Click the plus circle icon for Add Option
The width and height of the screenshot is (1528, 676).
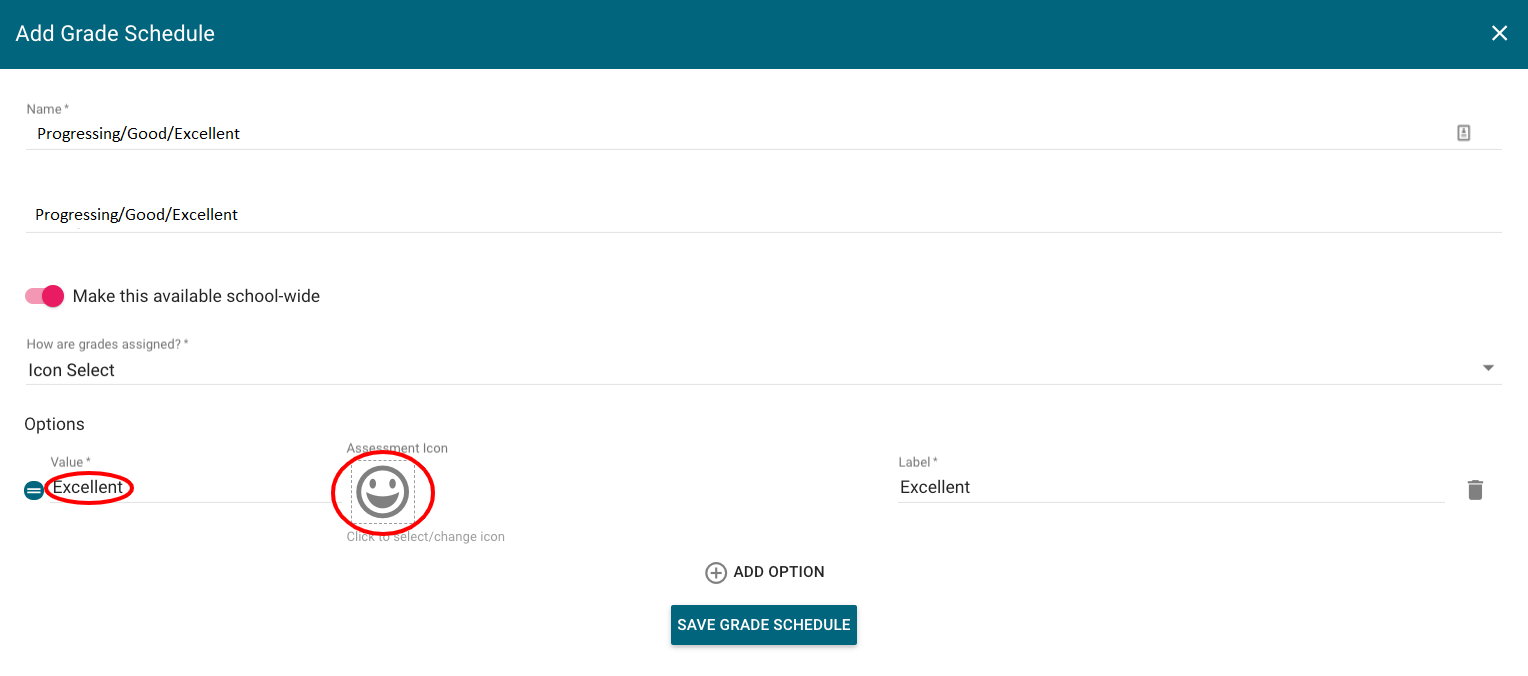[716, 573]
